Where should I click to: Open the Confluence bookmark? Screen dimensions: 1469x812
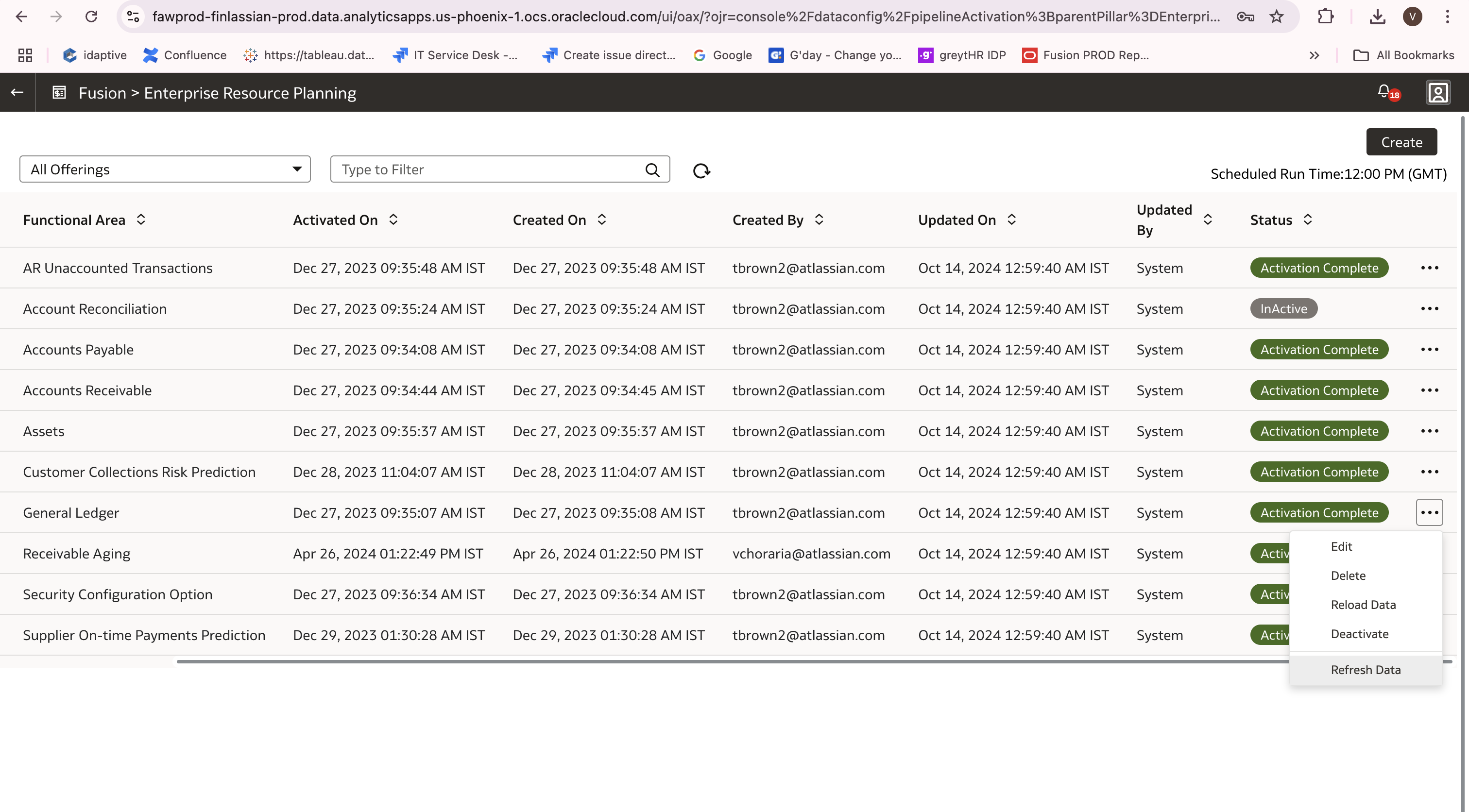(x=184, y=55)
